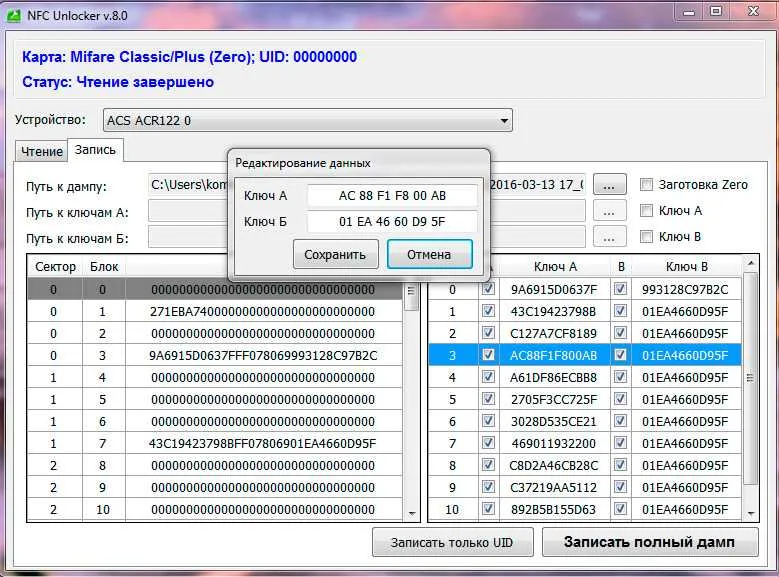This screenshot has width=779, height=577.
Task: Select block 3 data starting 9A6915D0637FFF
Action: [x=263, y=355]
